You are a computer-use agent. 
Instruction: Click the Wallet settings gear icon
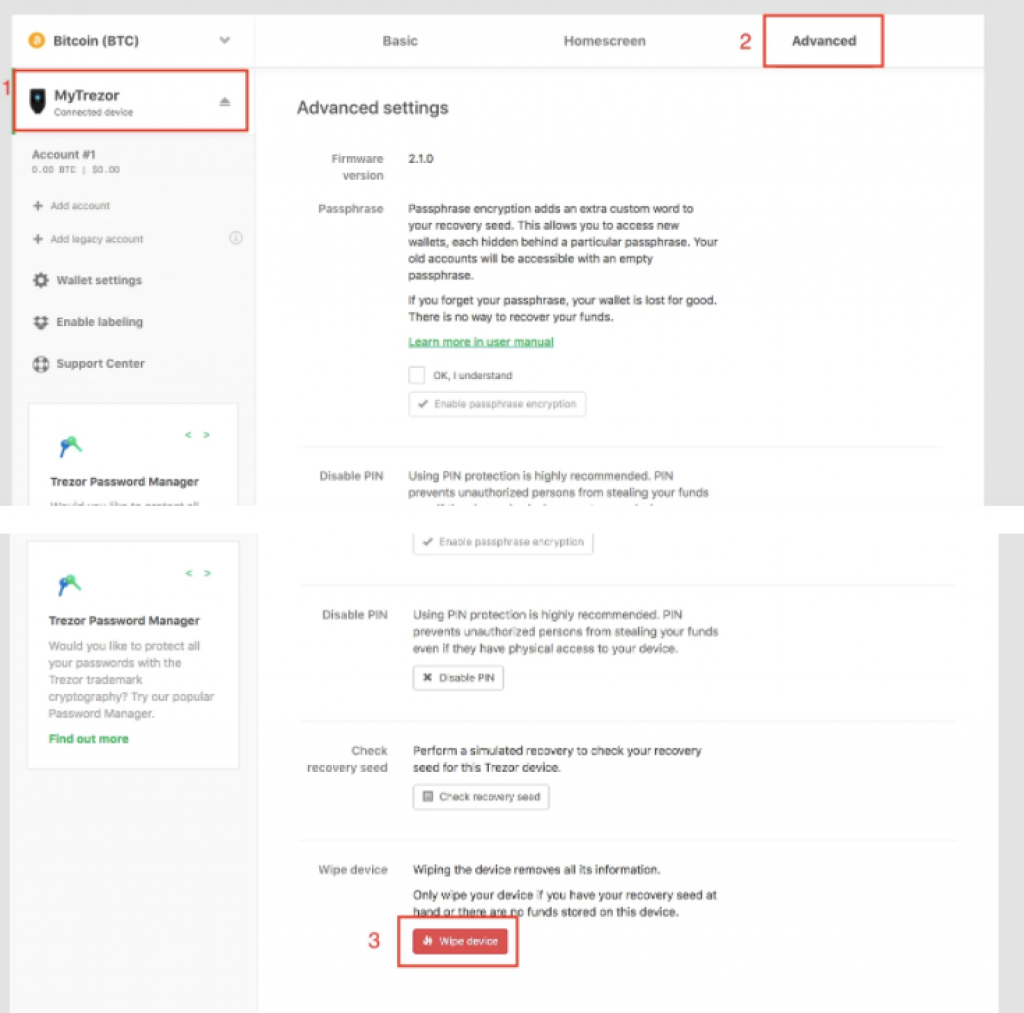(x=40, y=280)
